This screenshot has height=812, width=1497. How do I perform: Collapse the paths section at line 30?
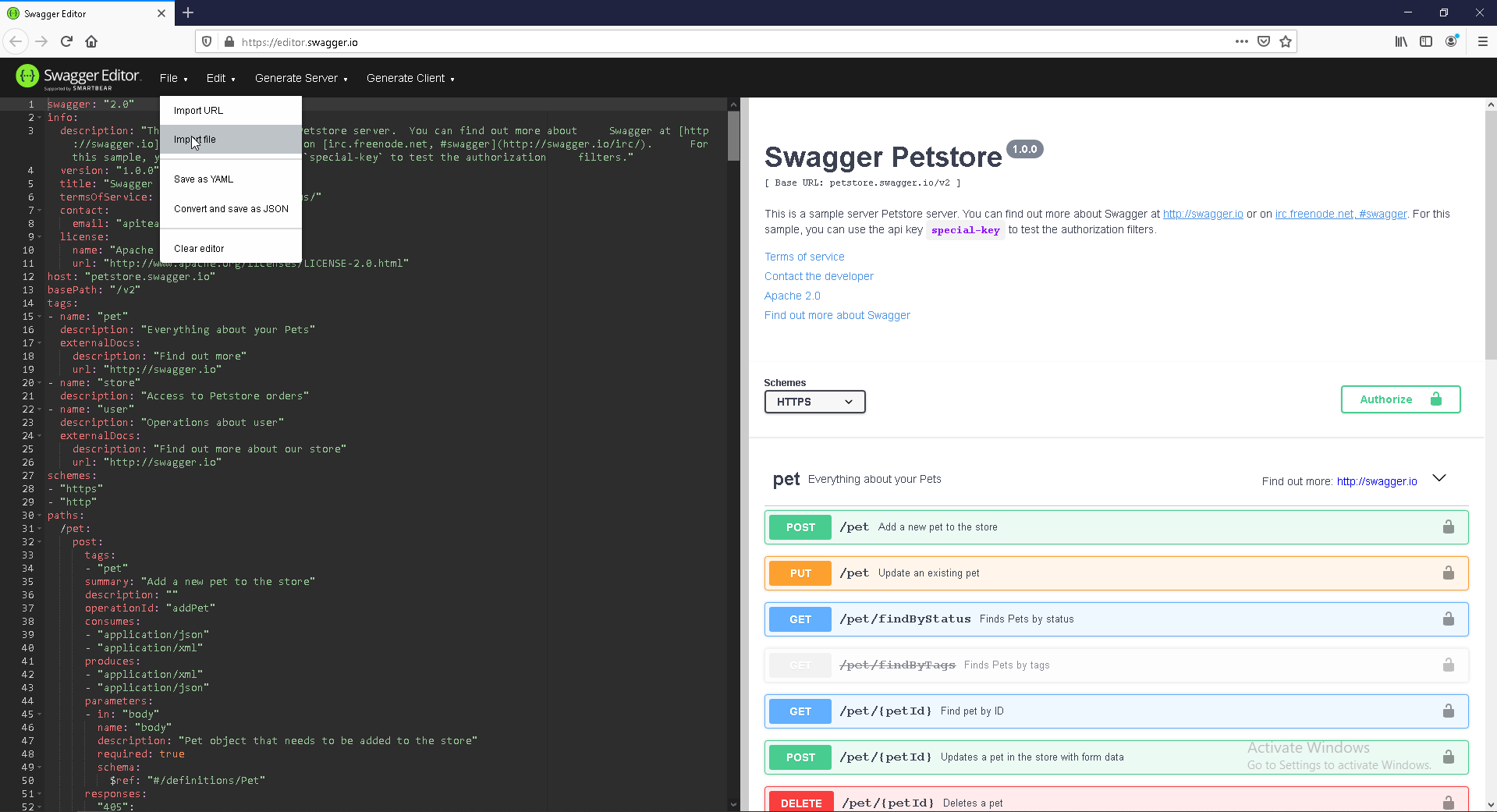click(x=40, y=516)
